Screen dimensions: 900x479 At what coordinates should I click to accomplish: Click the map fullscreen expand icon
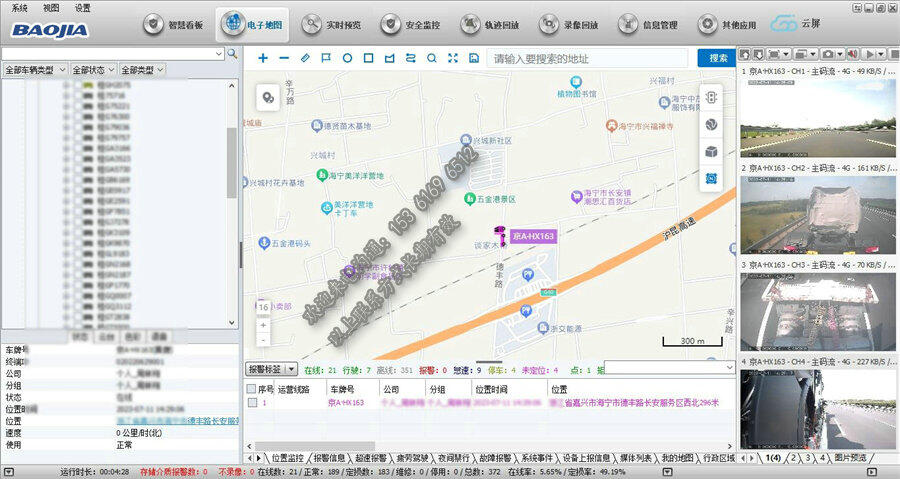(x=452, y=58)
